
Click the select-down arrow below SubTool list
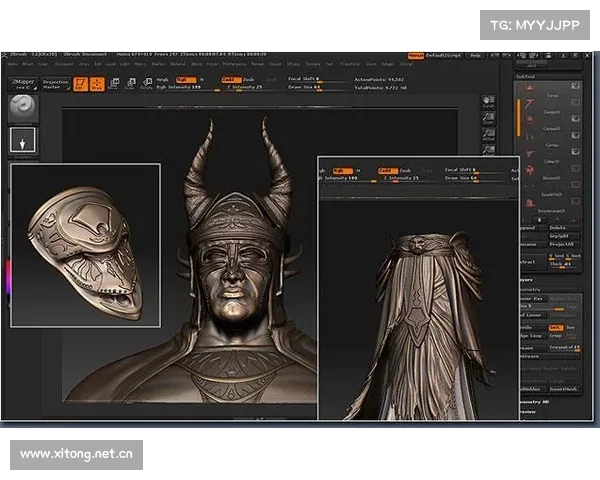coord(540,220)
